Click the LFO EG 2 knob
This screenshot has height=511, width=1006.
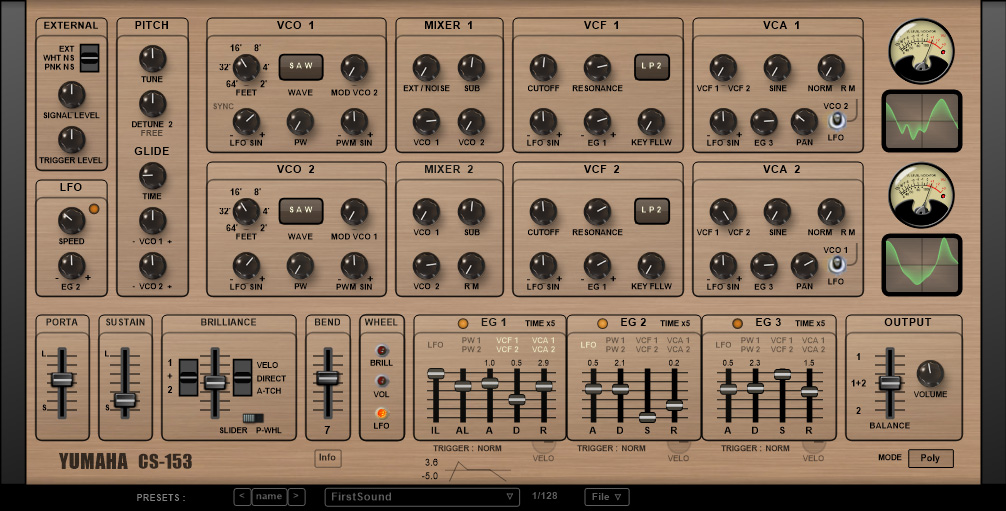71,265
